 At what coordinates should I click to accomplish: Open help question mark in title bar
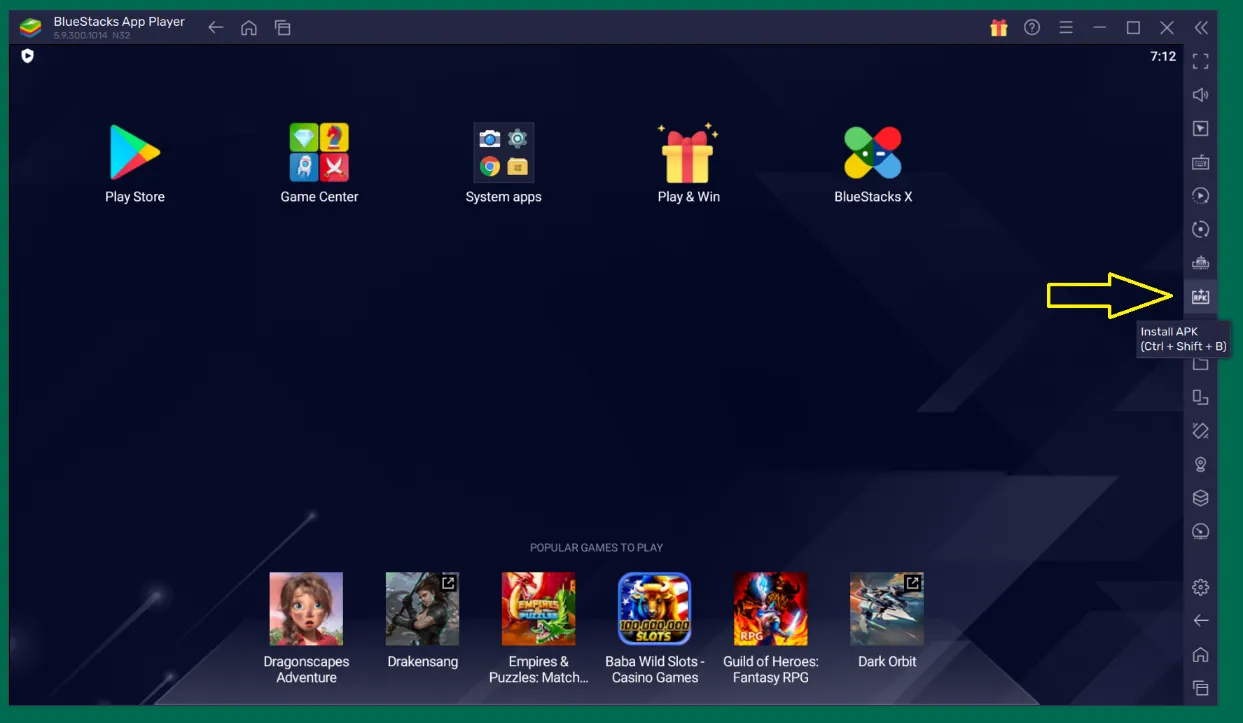(x=1032, y=28)
